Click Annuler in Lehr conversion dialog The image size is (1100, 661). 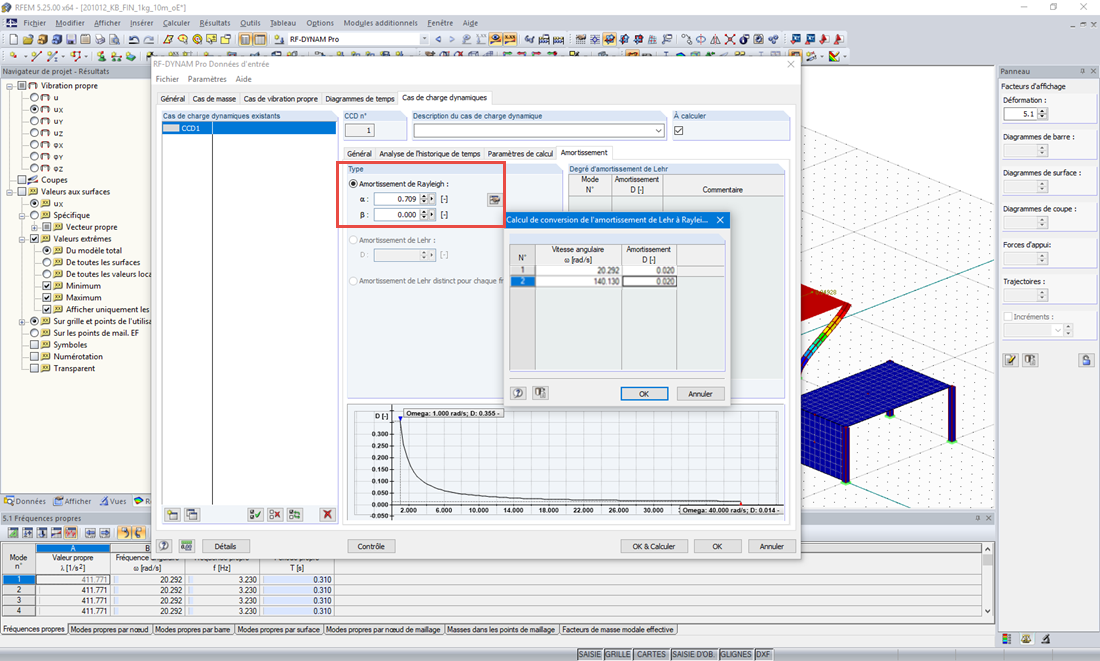click(700, 394)
